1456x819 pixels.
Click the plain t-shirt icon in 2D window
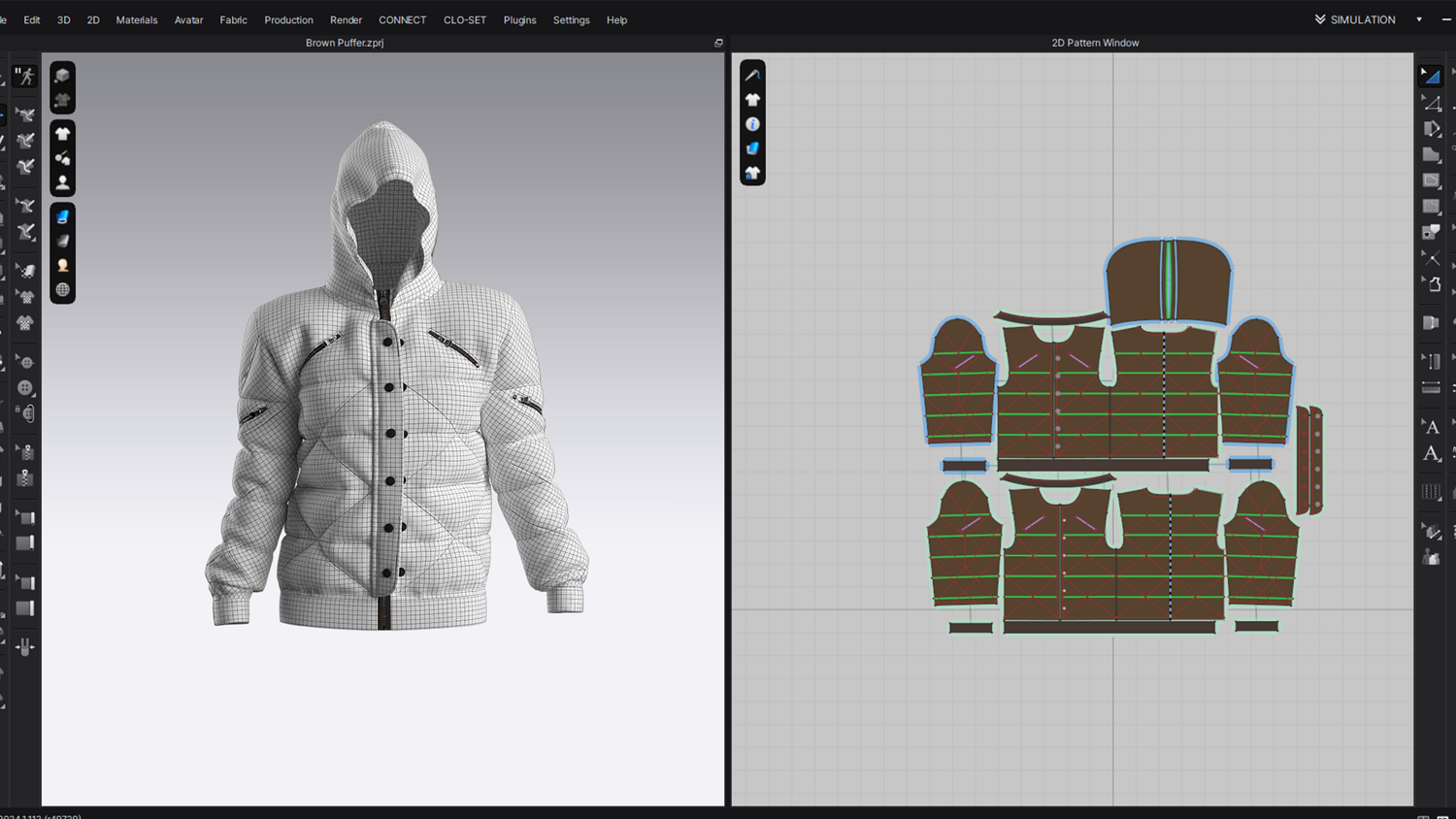coord(752,99)
